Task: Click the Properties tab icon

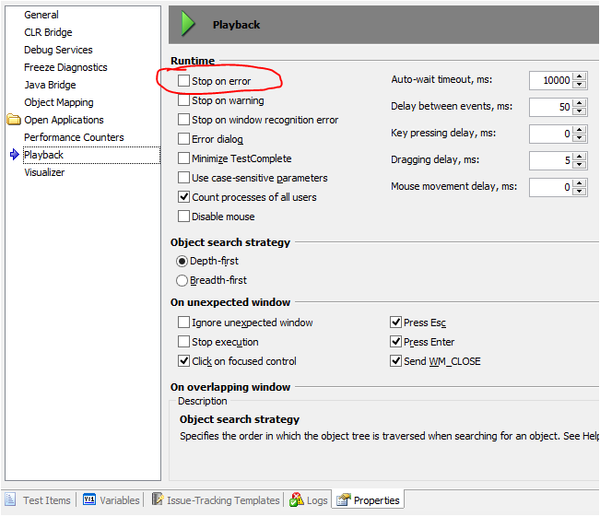Action: click(x=343, y=500)
